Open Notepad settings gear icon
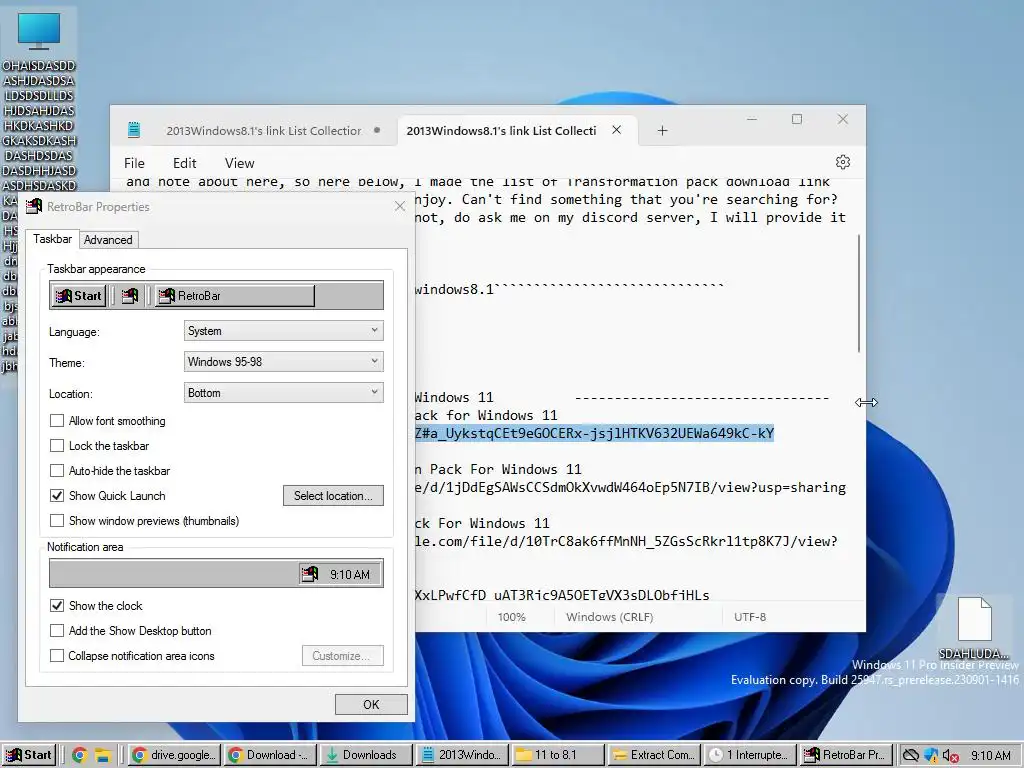Screen dimensions: 1024x768 [x=842, y=162]
